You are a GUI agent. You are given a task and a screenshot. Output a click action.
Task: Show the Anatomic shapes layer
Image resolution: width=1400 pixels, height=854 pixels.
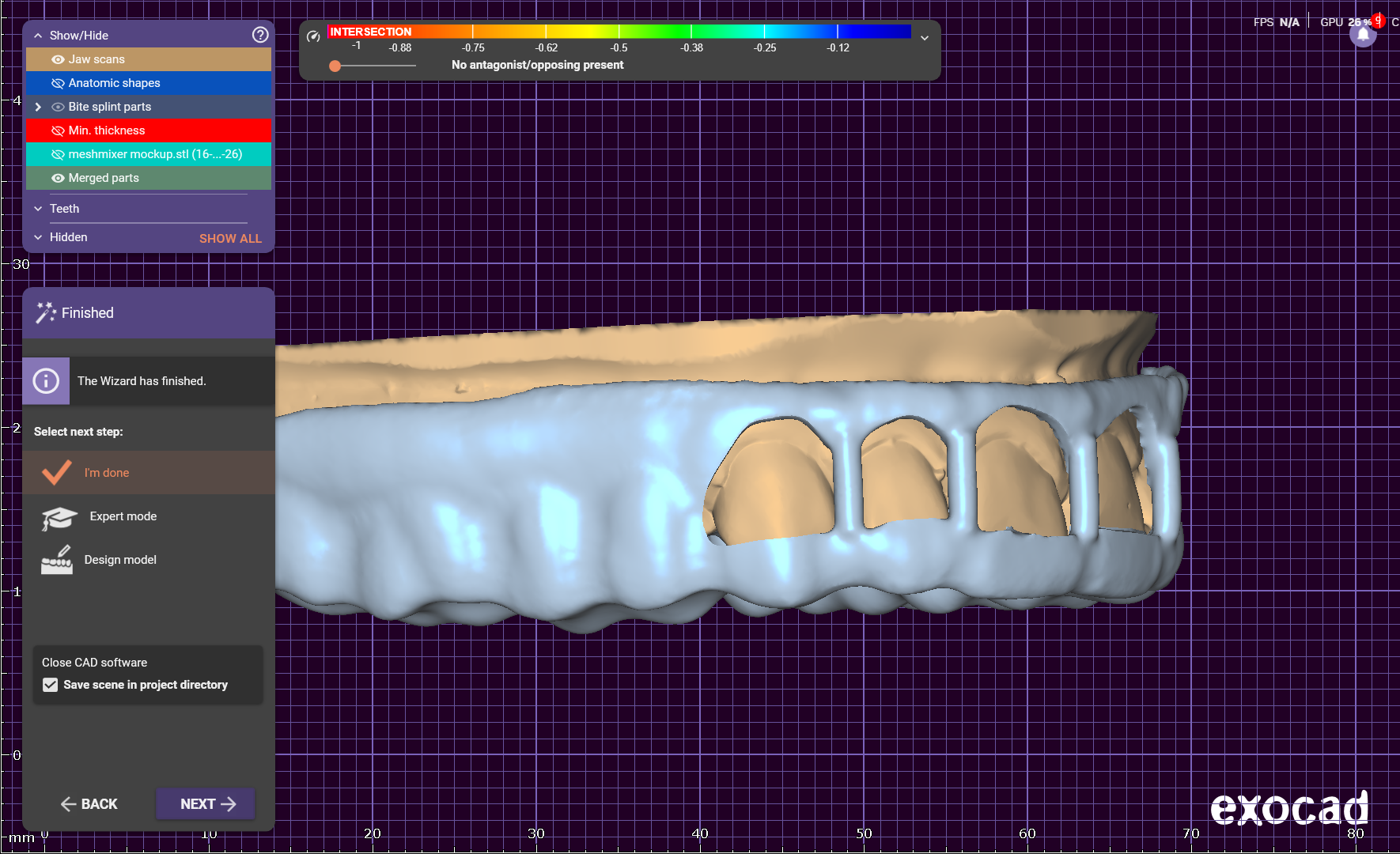[58, 83]
